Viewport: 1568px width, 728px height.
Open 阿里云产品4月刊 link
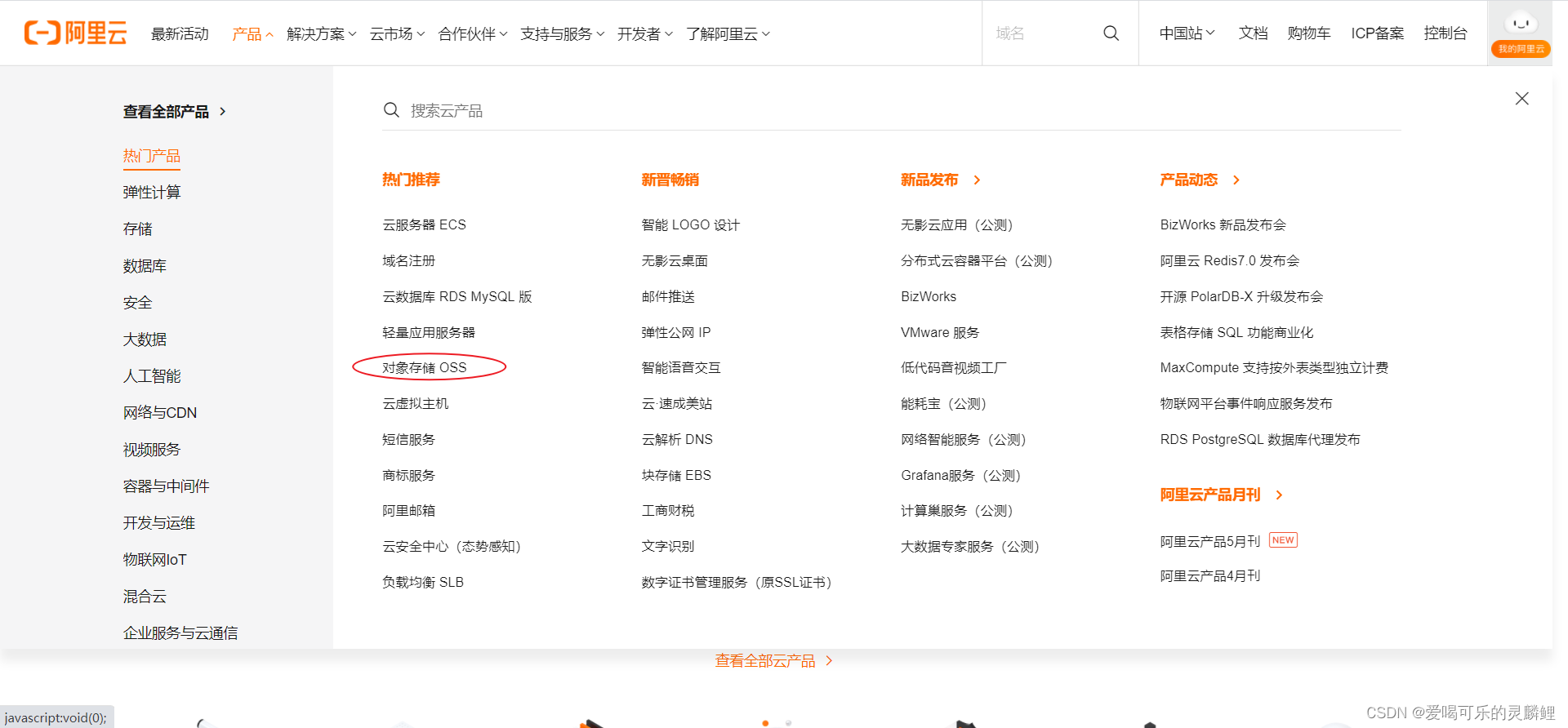tap(1210, 576)
